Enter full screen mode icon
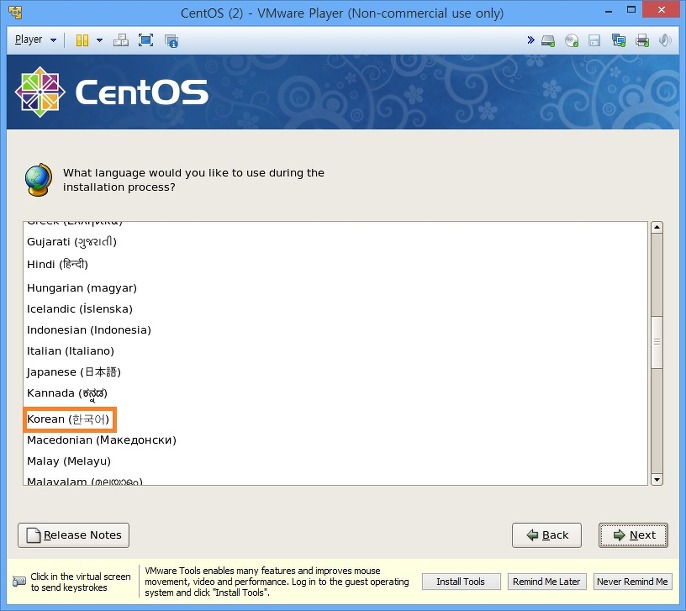Image resolution: width=686 pixels, height=611 pixels. 146,40
